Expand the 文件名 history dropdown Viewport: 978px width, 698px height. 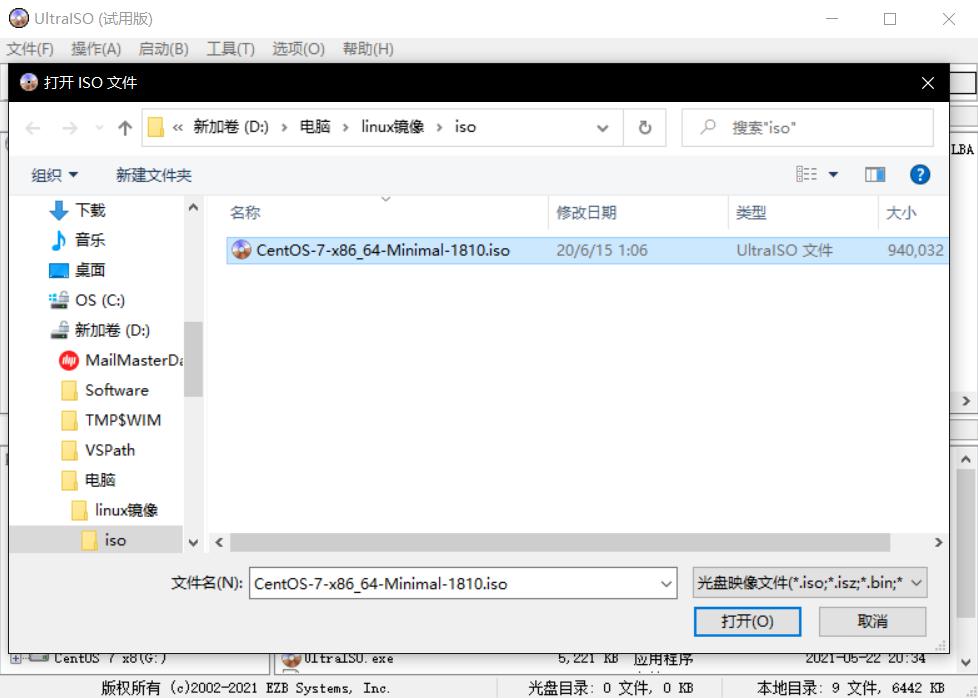(667, 584)
